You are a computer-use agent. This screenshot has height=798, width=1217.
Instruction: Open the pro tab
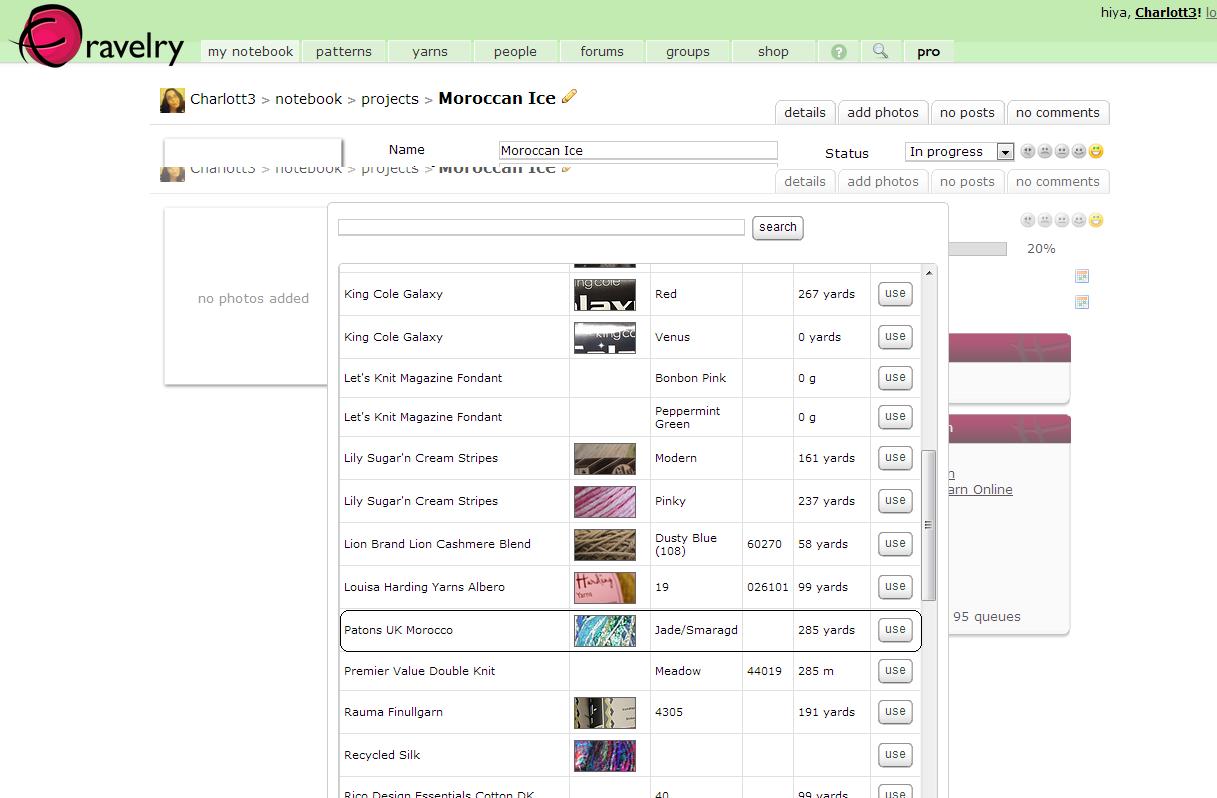[x=928, y=52]
